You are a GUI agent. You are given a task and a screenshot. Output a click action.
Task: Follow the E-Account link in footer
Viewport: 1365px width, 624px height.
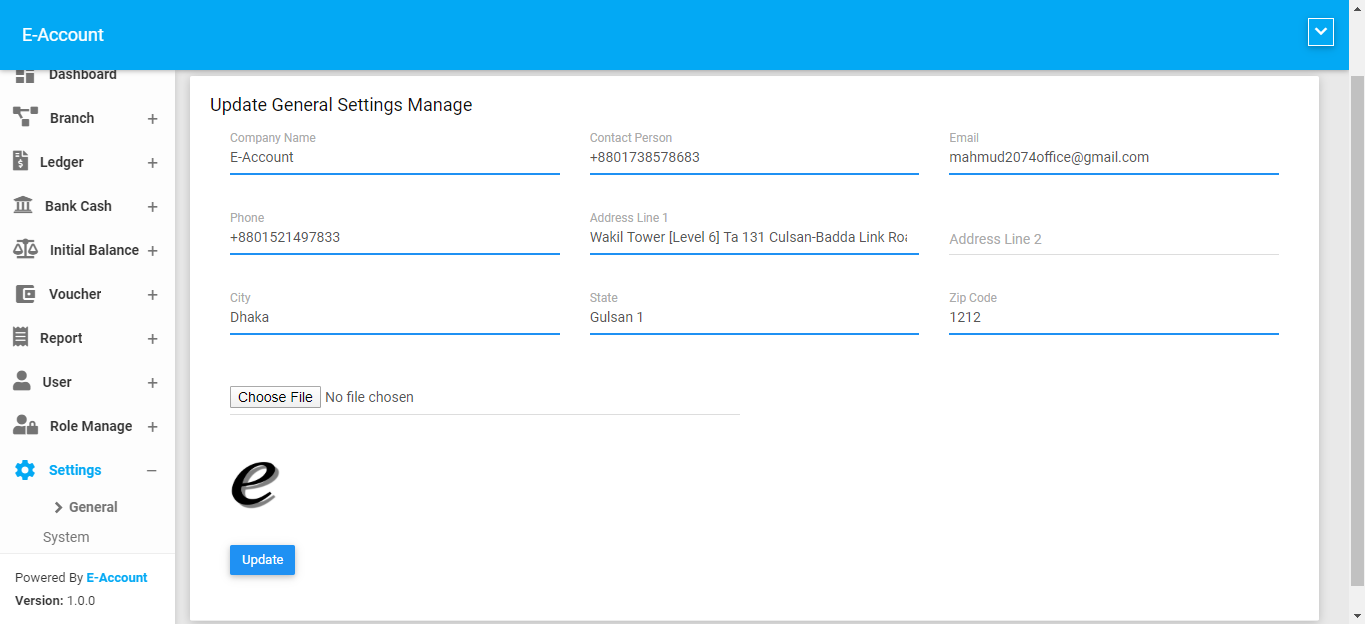pos(116,578)
